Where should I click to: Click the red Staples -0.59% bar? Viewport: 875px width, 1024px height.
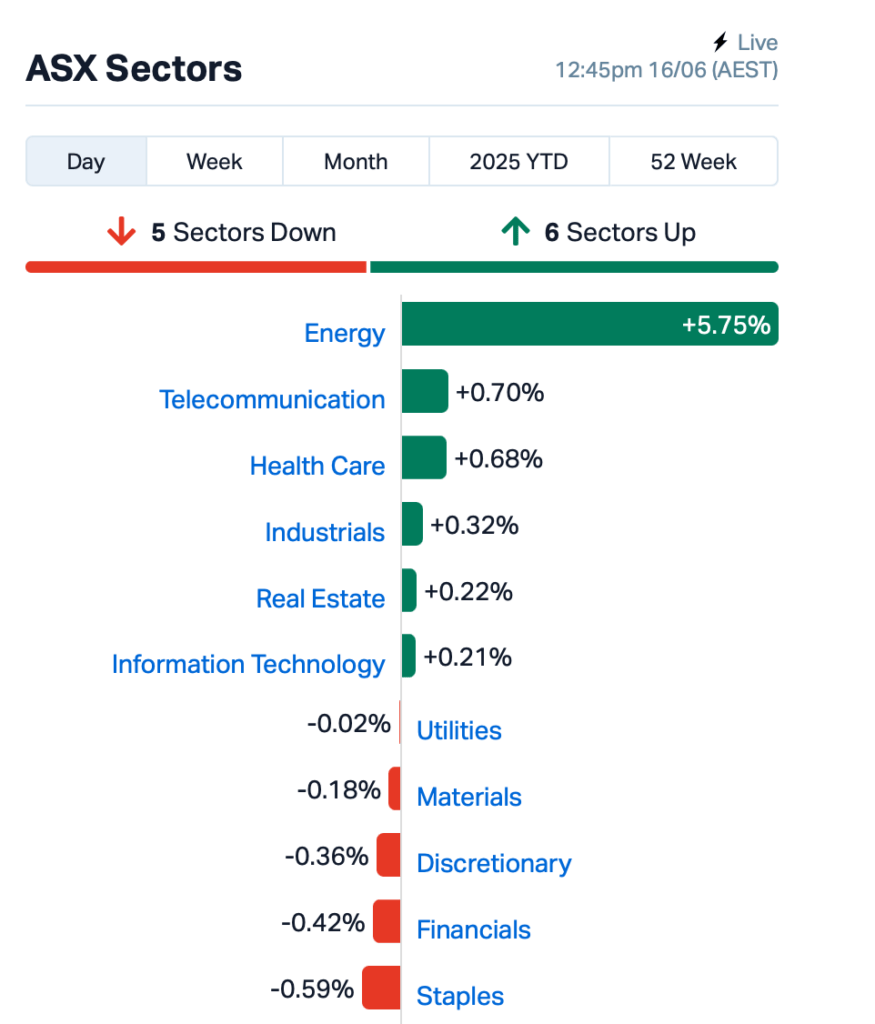point(381,987)
